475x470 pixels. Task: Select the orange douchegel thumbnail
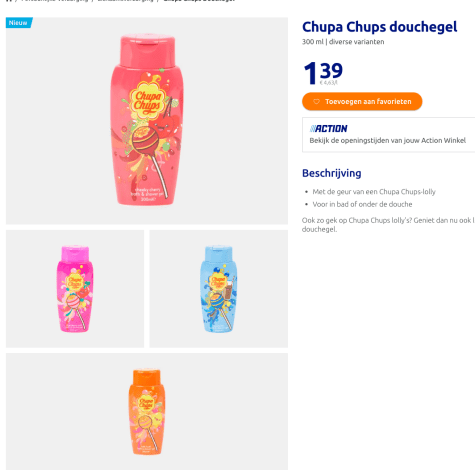point(147,411)
